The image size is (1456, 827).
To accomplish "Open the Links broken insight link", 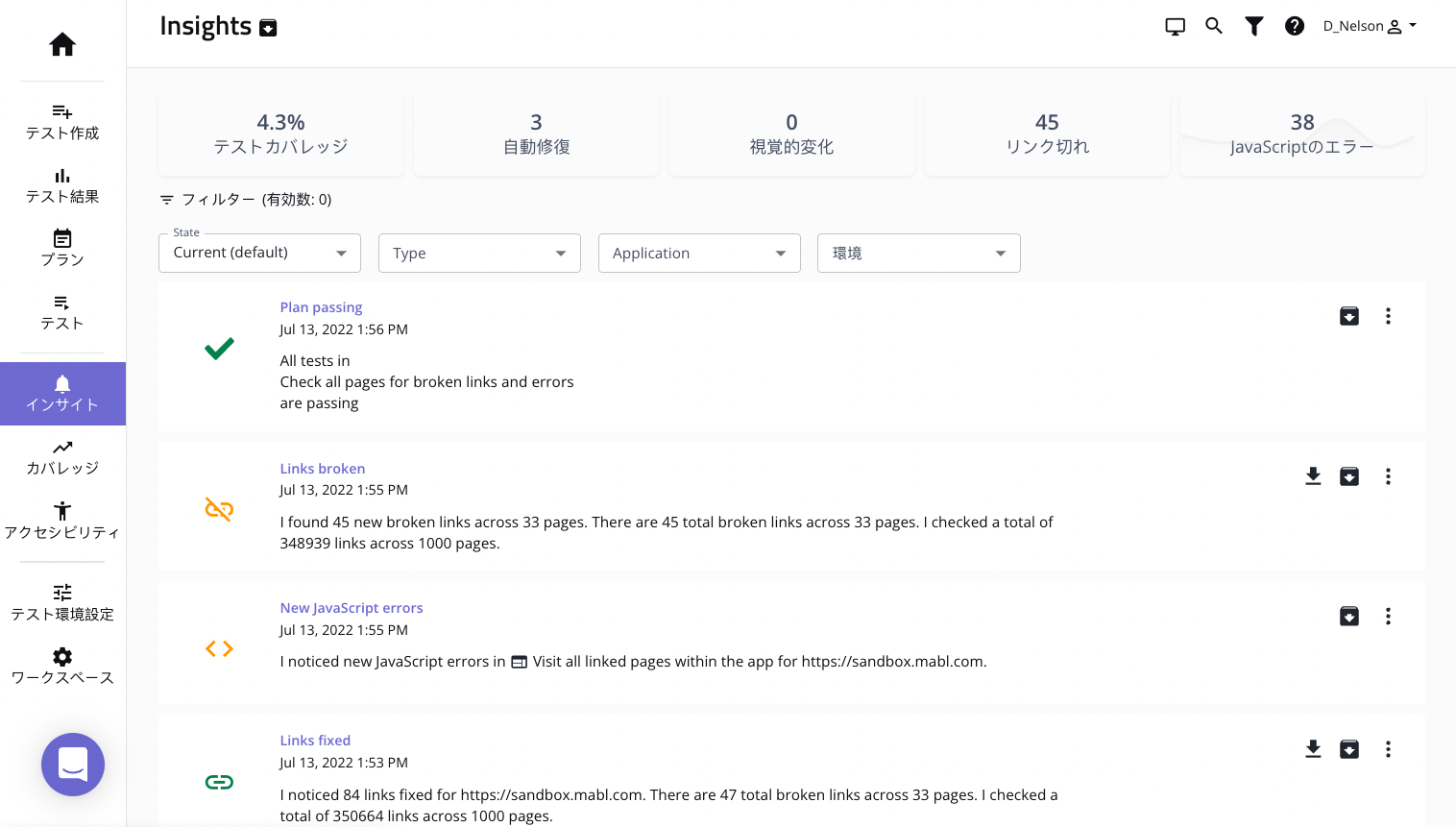I will pyautogui.click(x=322, y=469).
